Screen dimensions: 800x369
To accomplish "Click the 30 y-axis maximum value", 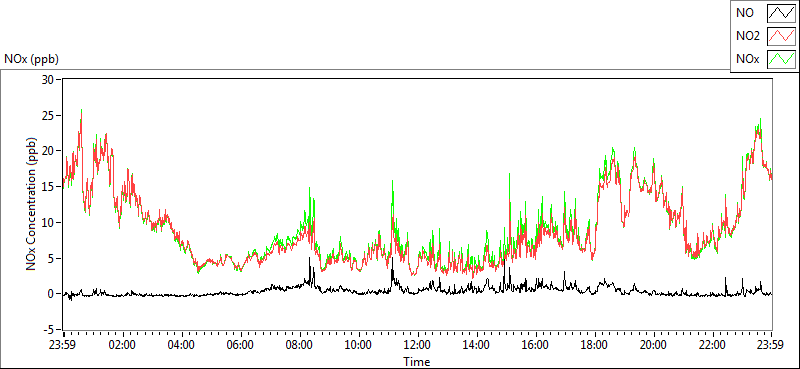I will coord(49,79).
